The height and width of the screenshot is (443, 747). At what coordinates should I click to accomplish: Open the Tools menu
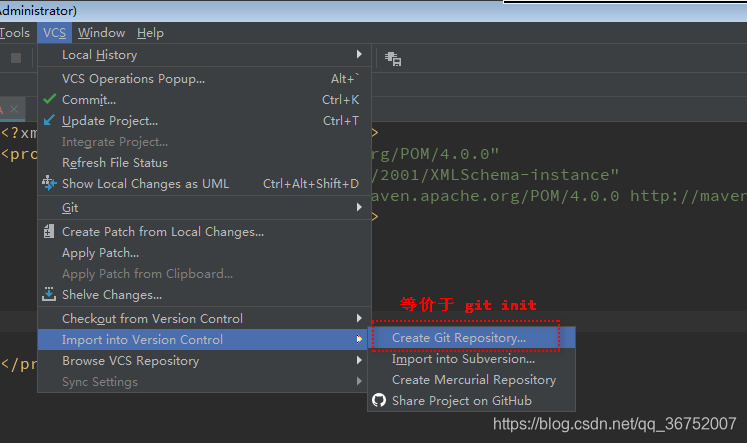tap(14, 33)
